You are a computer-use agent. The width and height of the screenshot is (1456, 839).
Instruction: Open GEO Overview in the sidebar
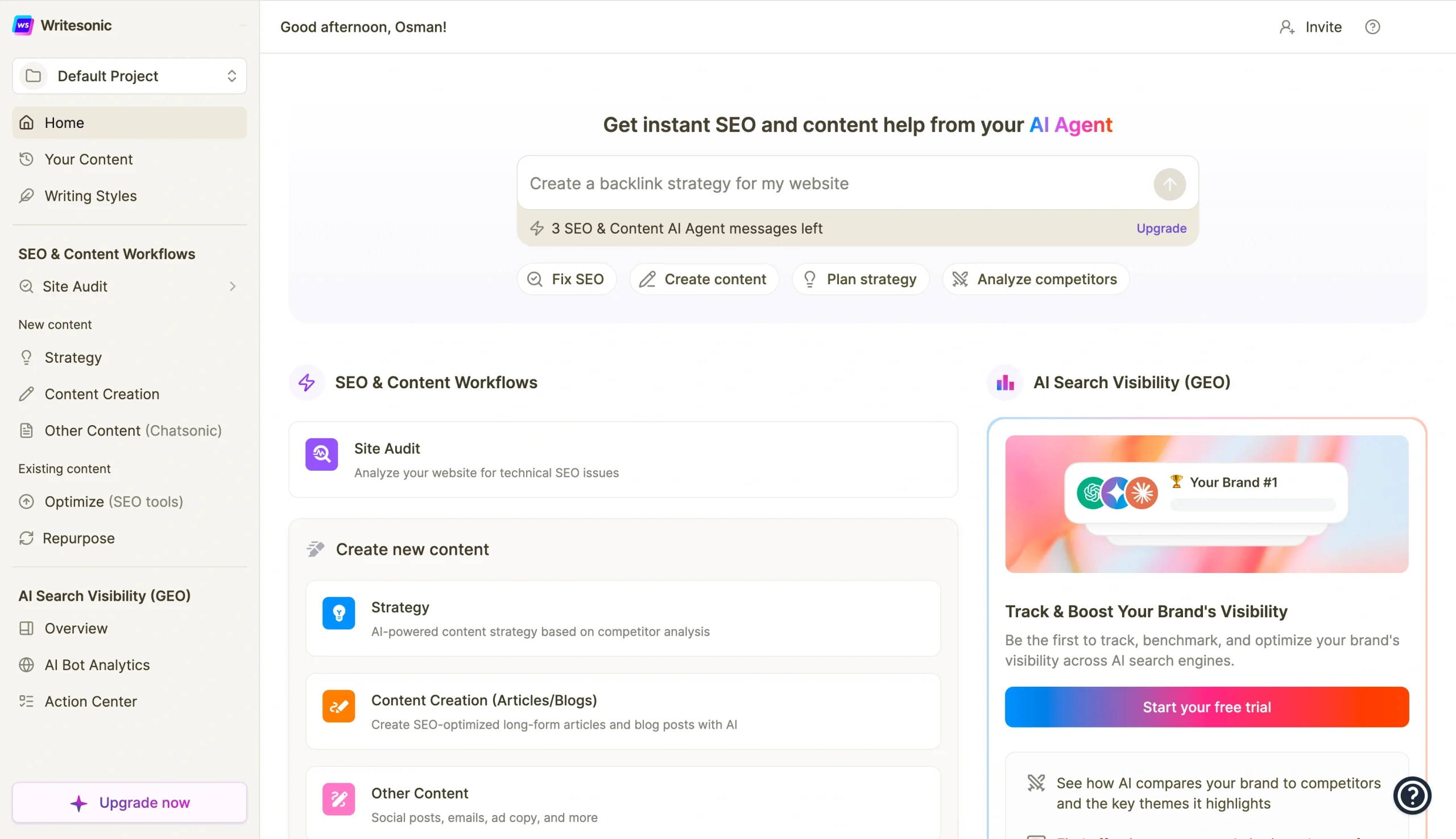pos(130,628)
